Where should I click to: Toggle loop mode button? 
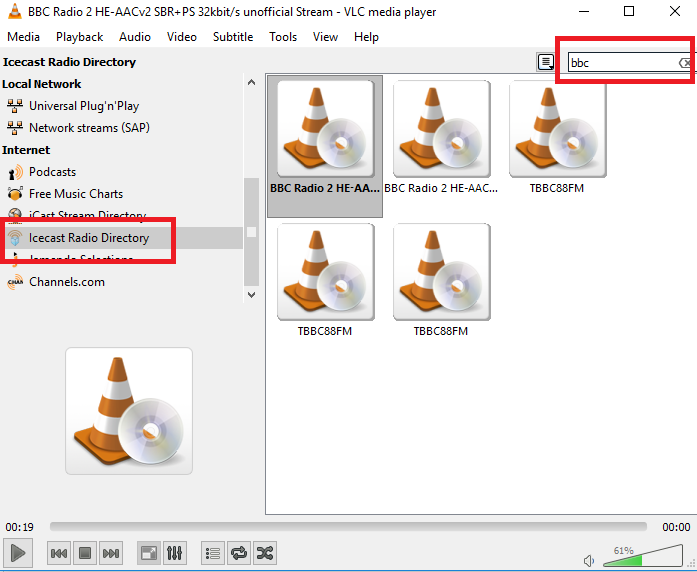(x=239, y=553)
